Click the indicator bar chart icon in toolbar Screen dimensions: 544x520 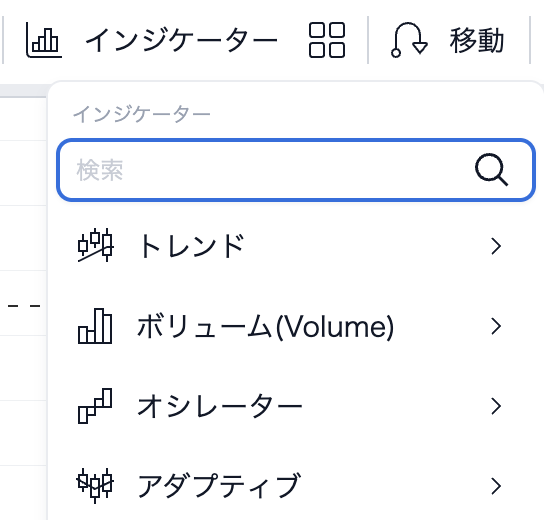[x=44, y=40]
